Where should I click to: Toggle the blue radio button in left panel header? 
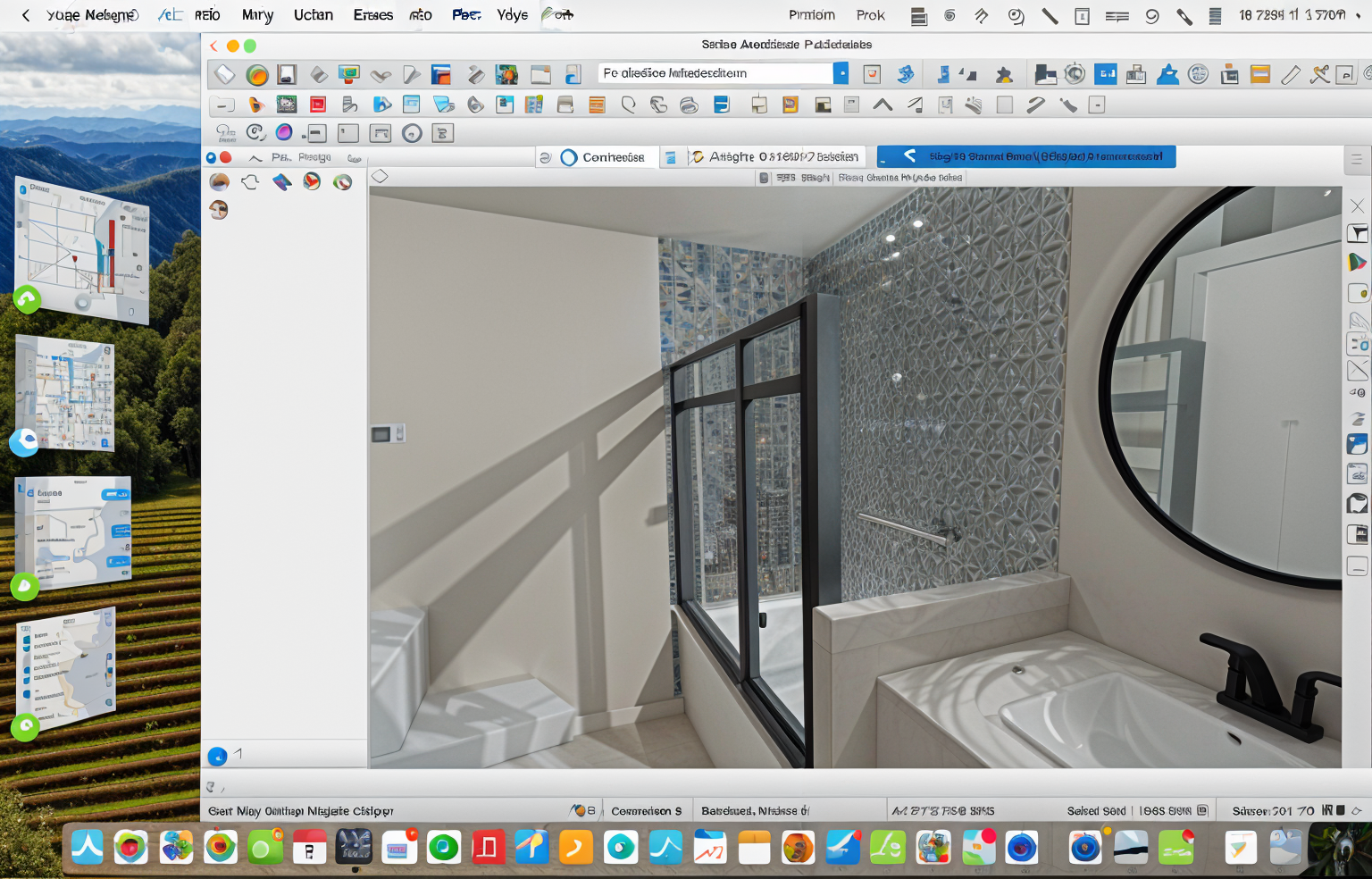(x=212, y=157)
